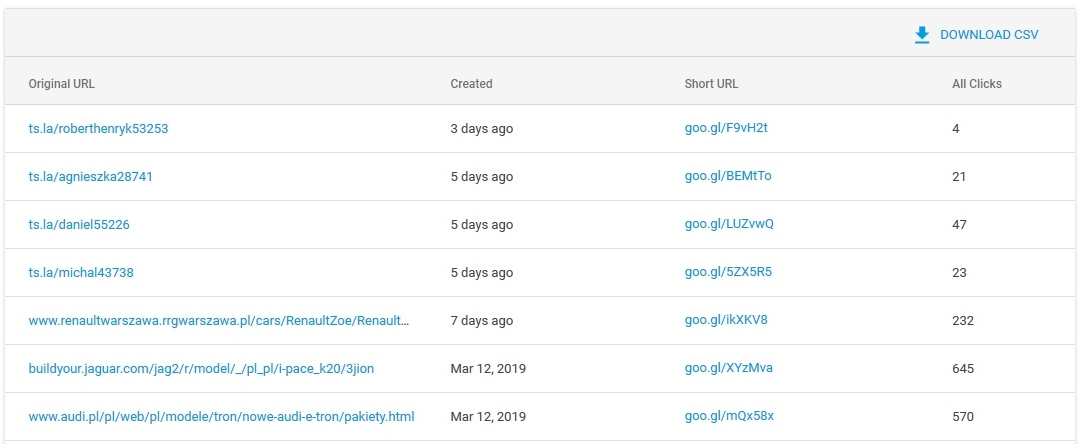Screen dimensions: 1081x444
Task: Click the DOWNLOAD CSV button
Action: [x=976, y=35]
